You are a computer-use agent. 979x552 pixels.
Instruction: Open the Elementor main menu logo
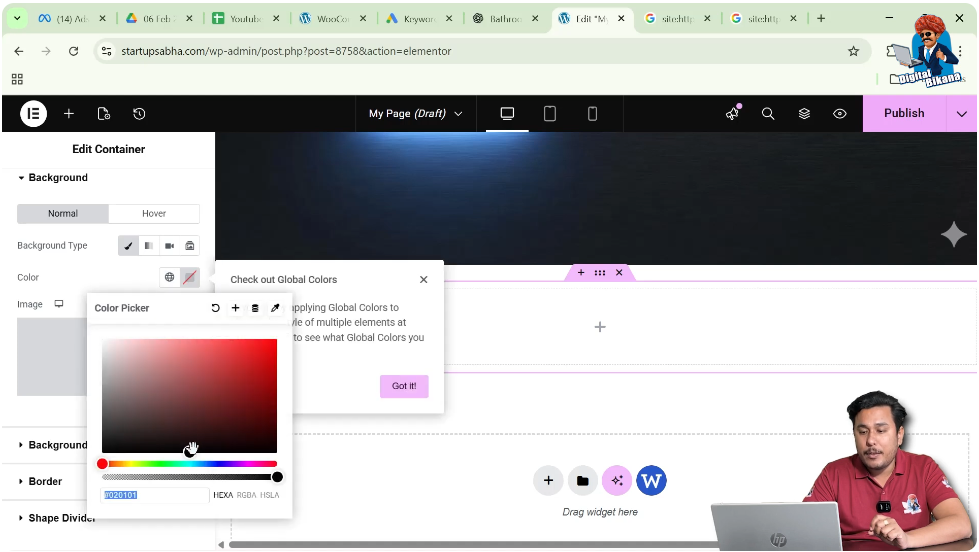point(33,114)
